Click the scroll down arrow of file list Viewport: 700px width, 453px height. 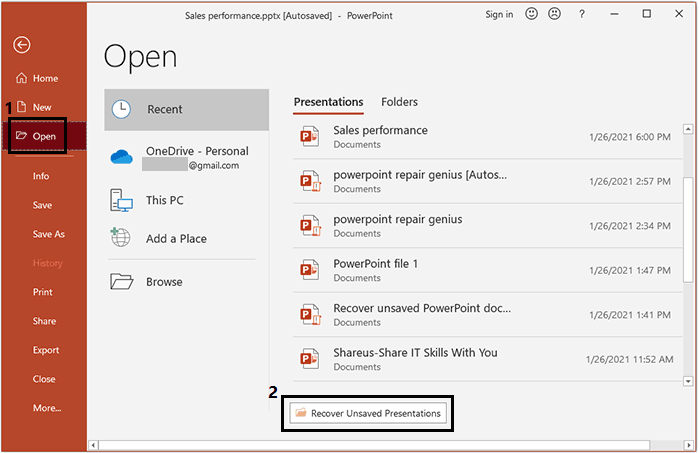coord(688,382)
